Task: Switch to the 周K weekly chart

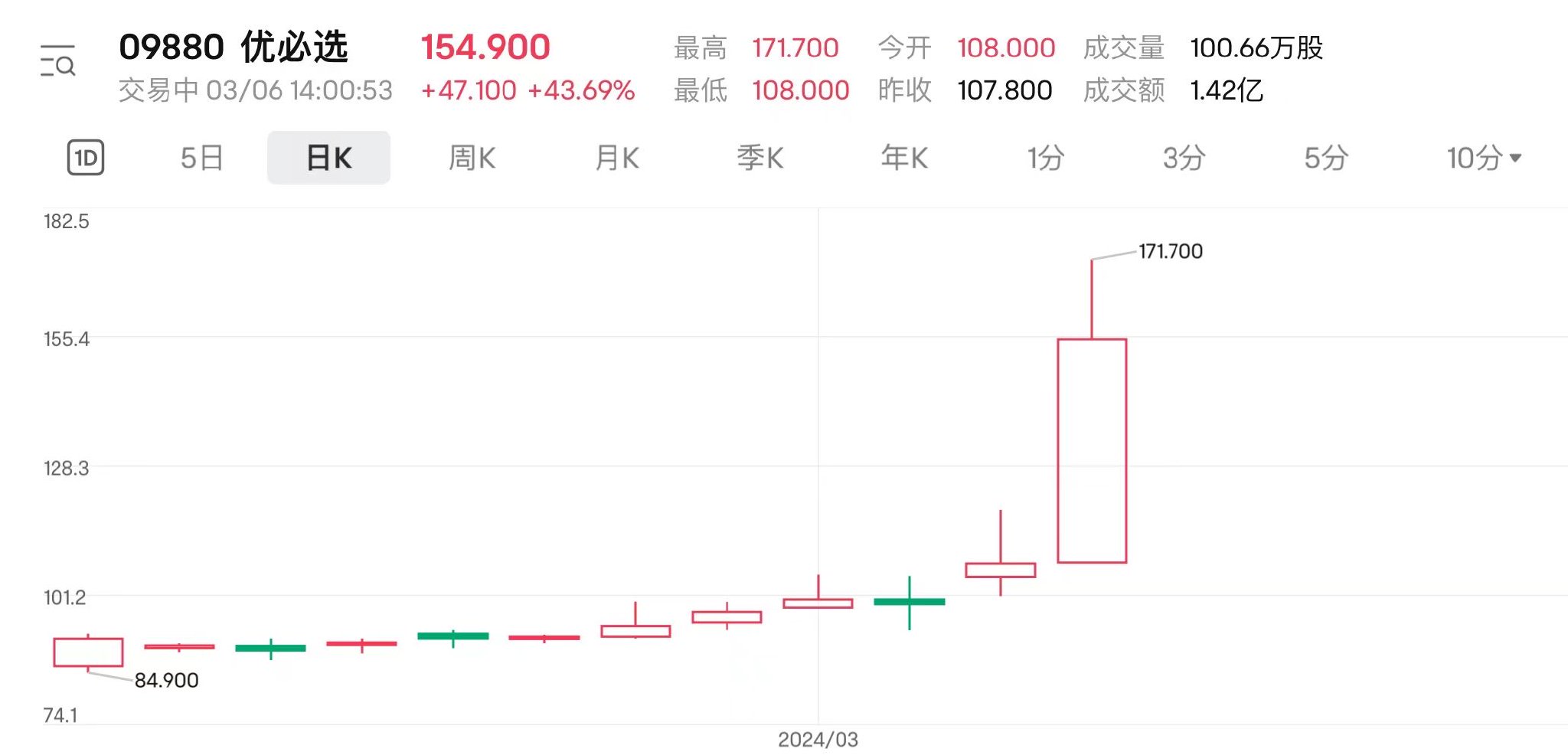Action: pyautogui.click(x=472, y=158)
